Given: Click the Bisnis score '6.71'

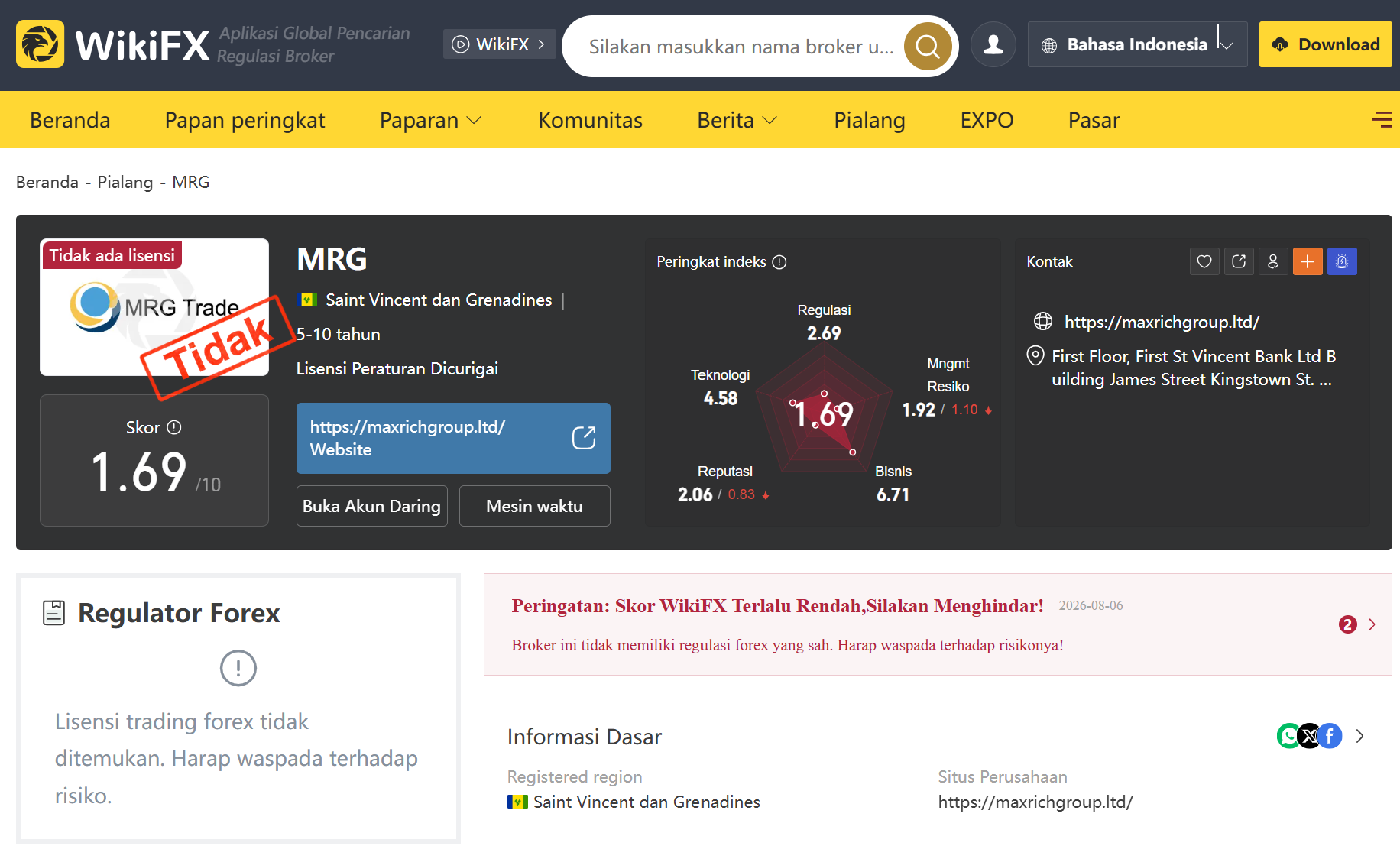Looking at the screenshot, I should pyautogui.click(x=893, y=494).
